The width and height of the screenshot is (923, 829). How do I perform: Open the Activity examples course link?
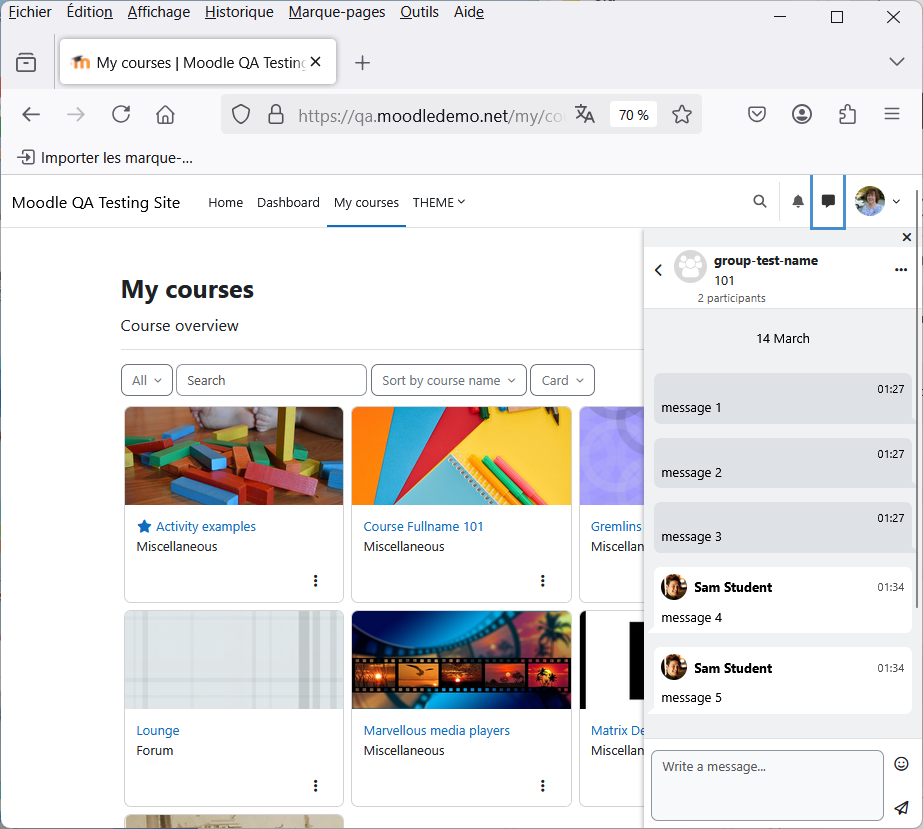pyautogui.click(x=206, y=526)
